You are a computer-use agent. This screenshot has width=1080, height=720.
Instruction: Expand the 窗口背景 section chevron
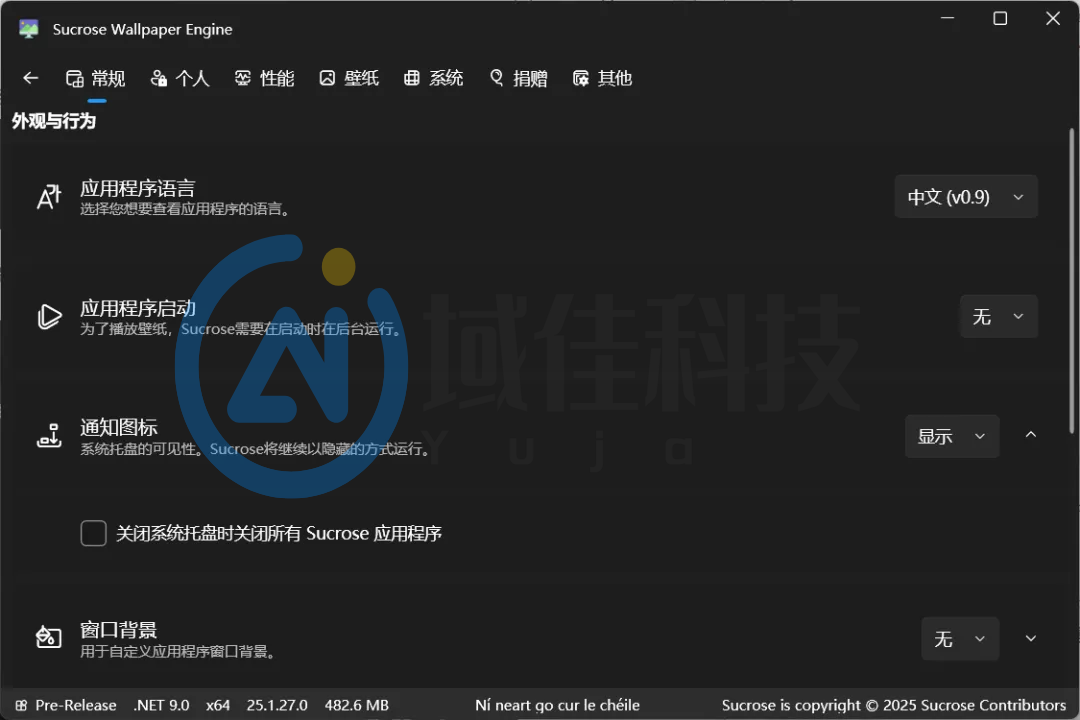[x=1030, y=638]
